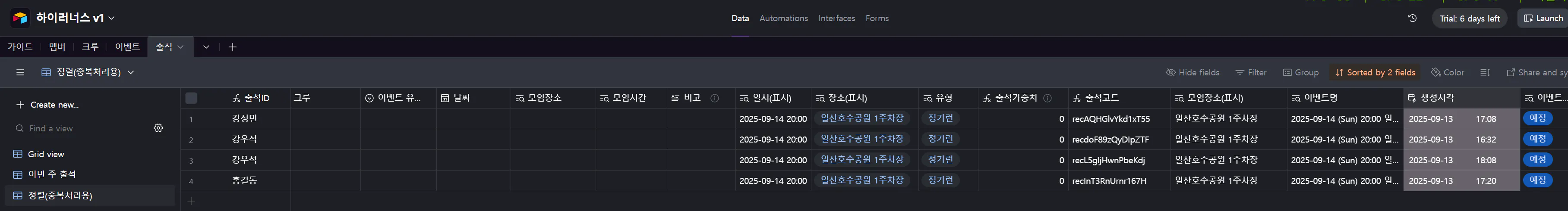Click the 이벤트 유... column header
Image resolution: width=1568 pixels, height=211 pixels.
click(399, 98)
